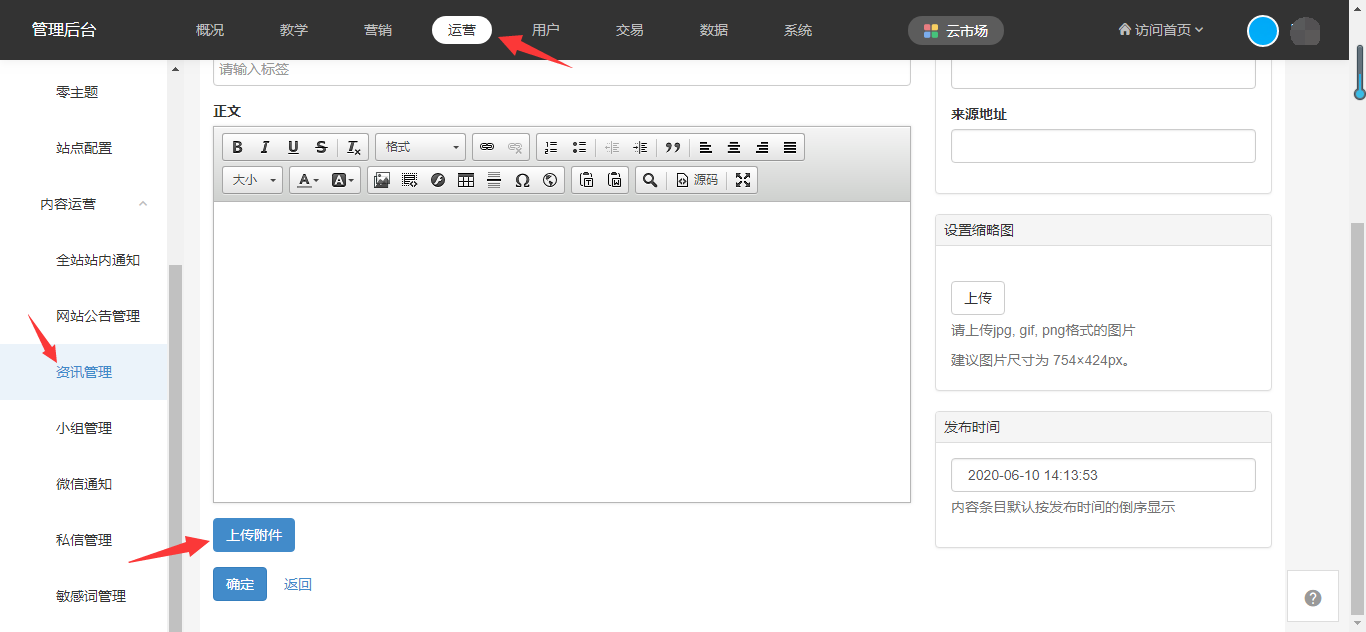Toggle 源码 source code view

pyautogui.click(x=697, y=180)
